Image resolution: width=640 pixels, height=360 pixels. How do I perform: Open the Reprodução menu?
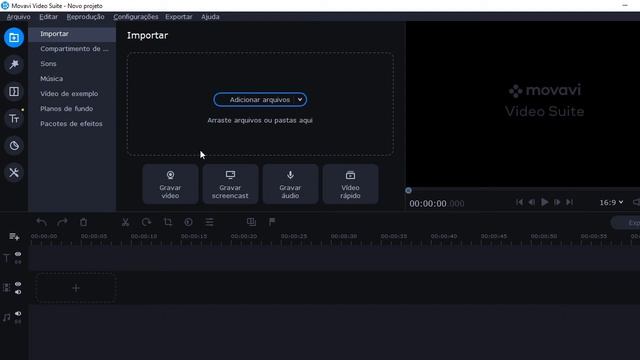click(x=85, y=17)
